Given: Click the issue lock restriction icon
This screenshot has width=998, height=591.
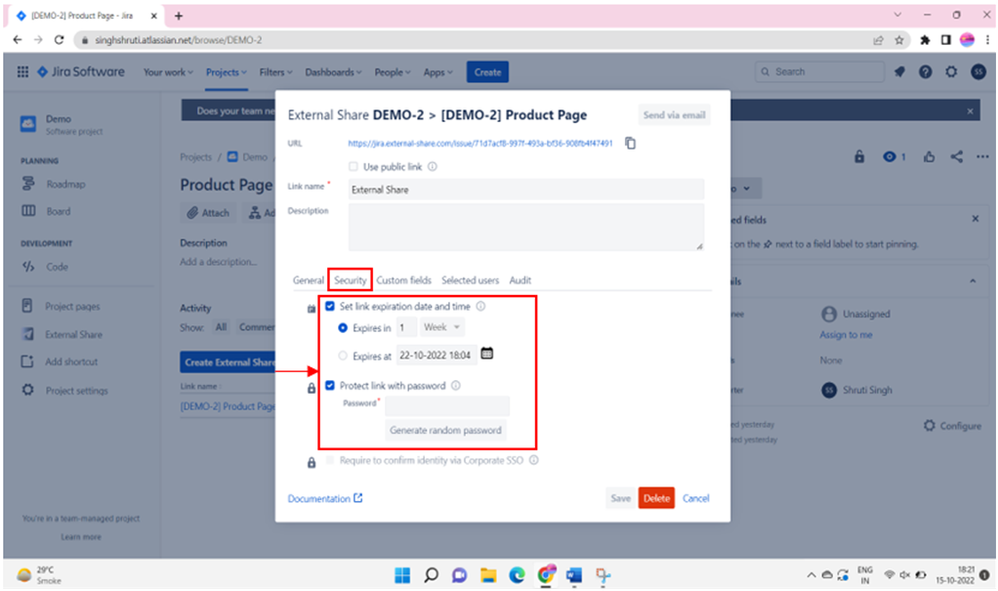Looking at the screenshot, I should click(859, 156).
